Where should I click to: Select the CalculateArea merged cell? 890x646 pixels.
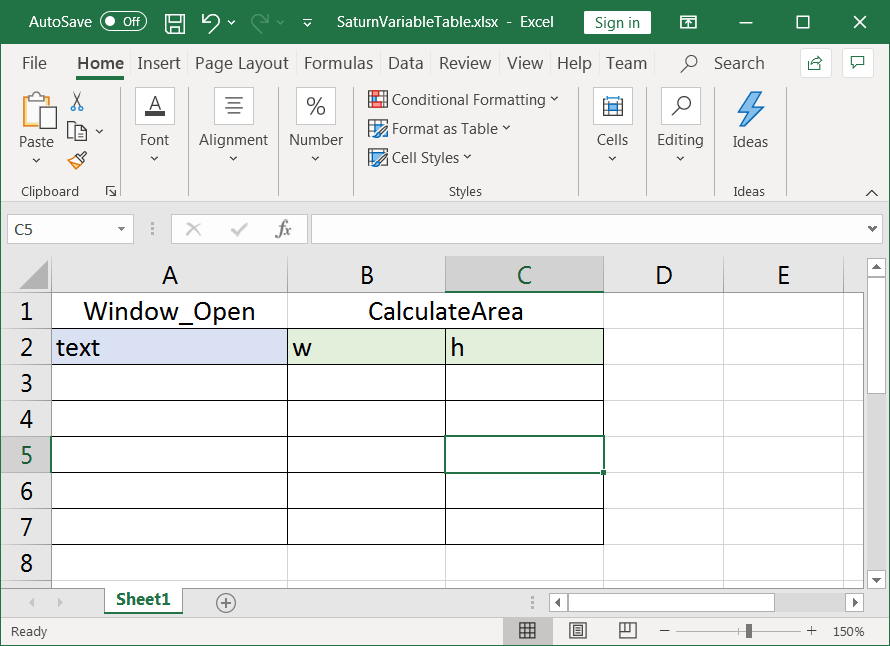click(446, 311)
